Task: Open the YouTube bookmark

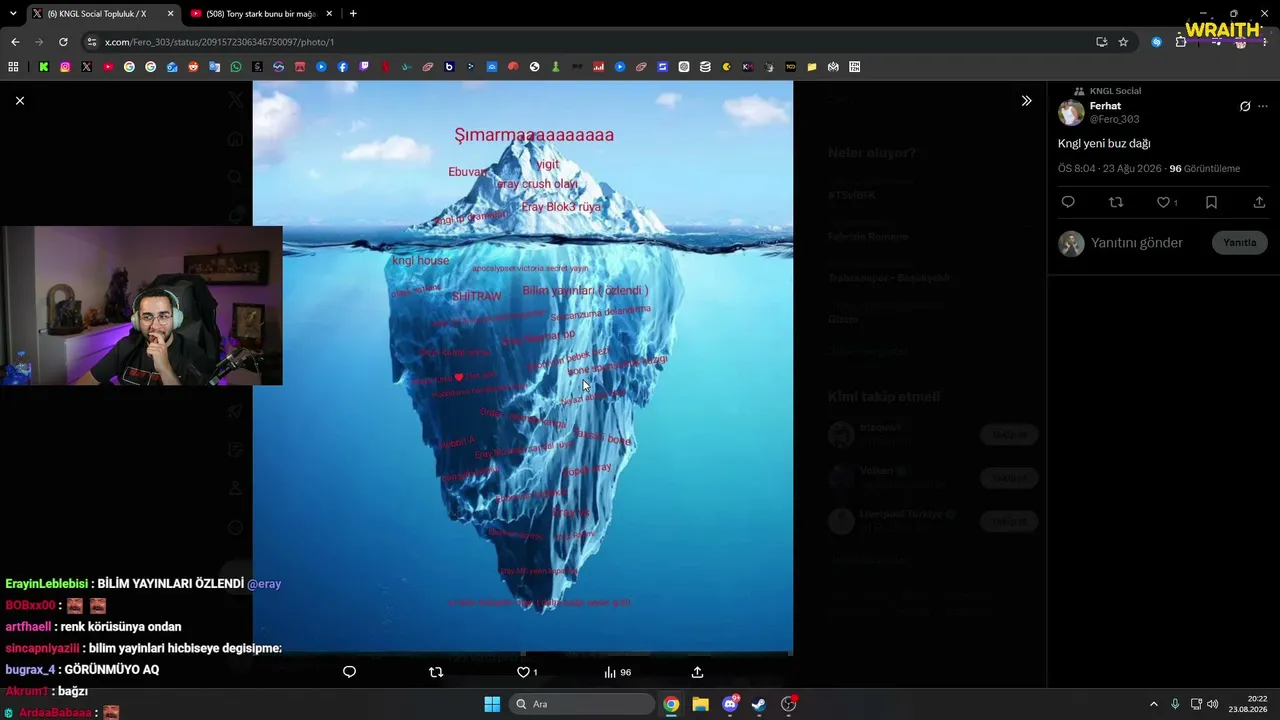Action: (108, 67)
